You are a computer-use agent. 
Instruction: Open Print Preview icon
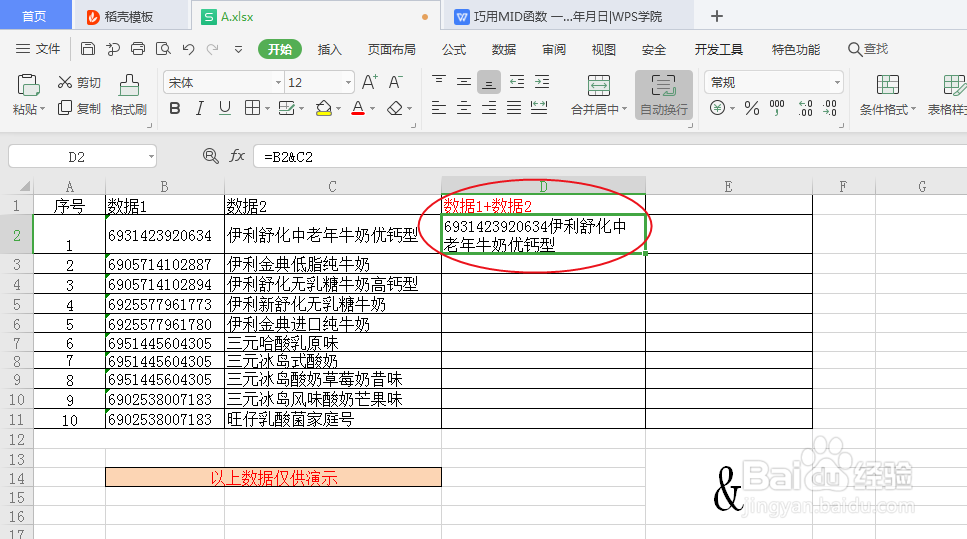[x=163, y=49]
